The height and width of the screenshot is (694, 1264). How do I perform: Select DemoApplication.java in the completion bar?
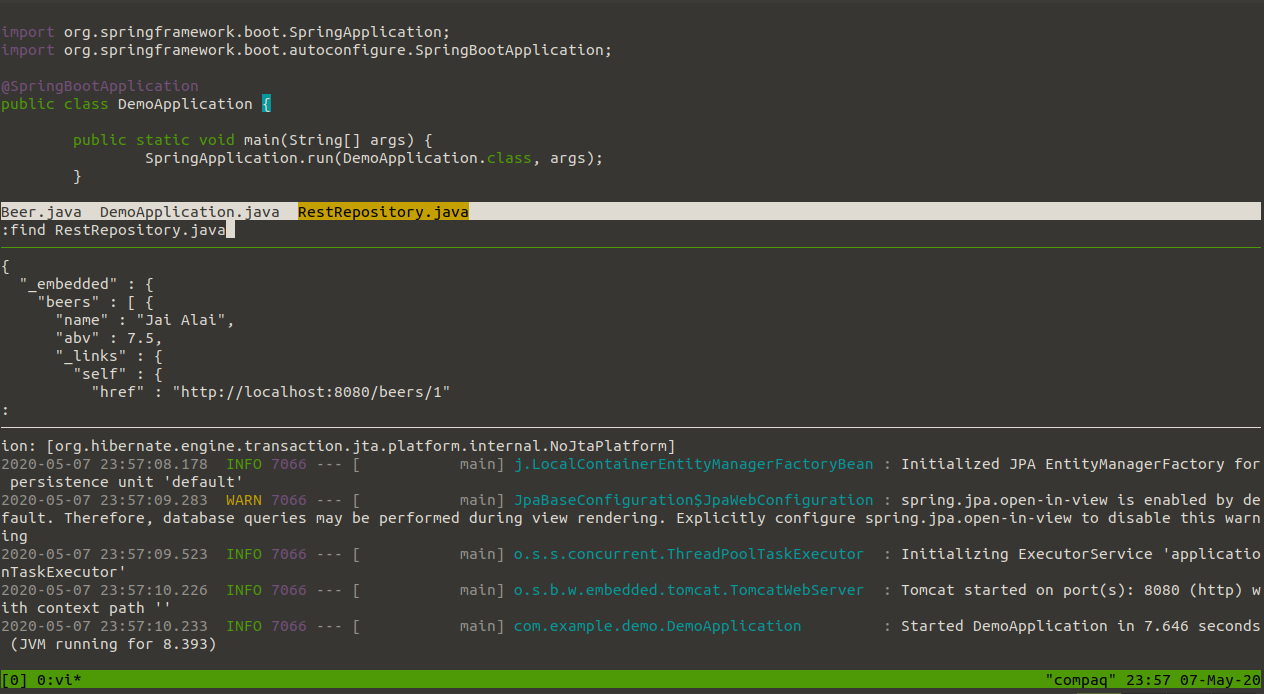[189, 212]
